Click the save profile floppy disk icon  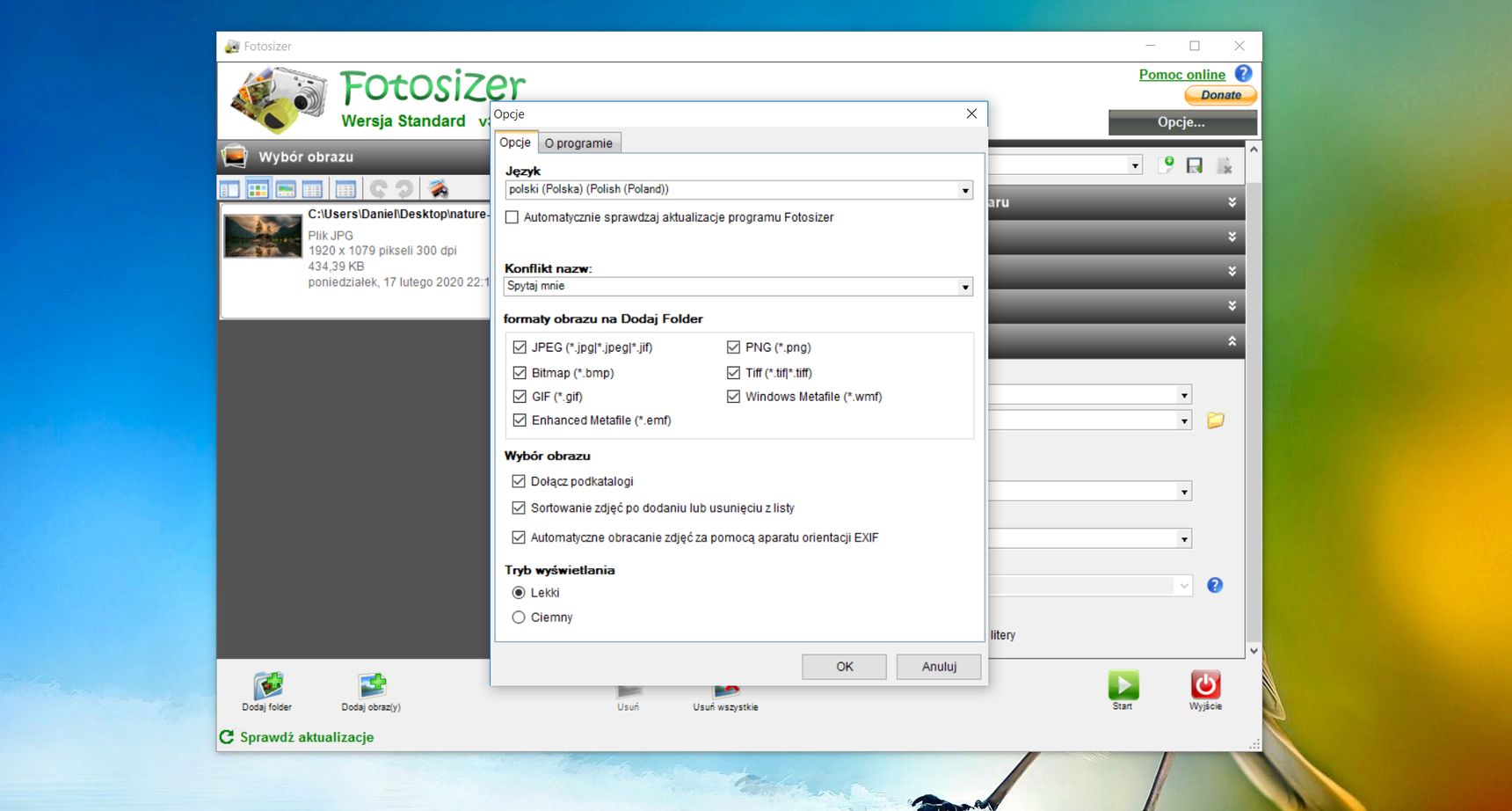[1195, 165]
